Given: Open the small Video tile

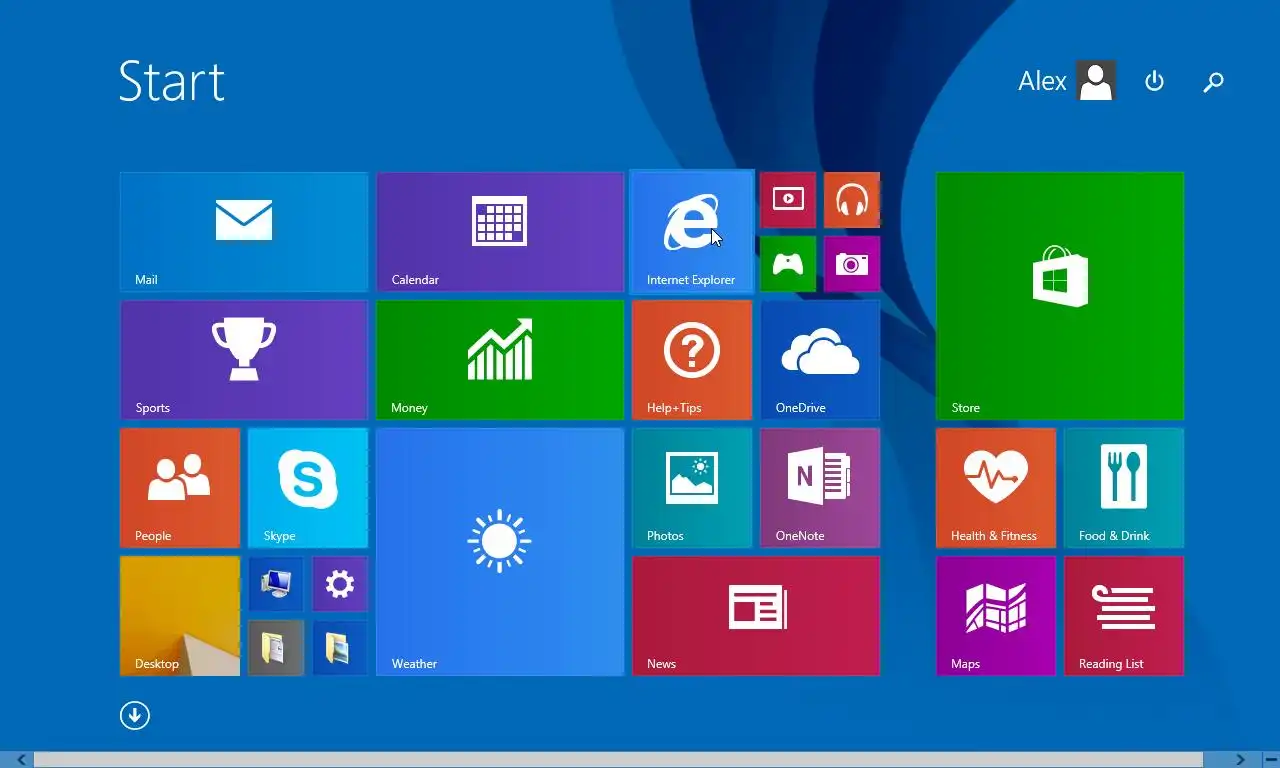Looking at the screenshot, I should [788, 200].
